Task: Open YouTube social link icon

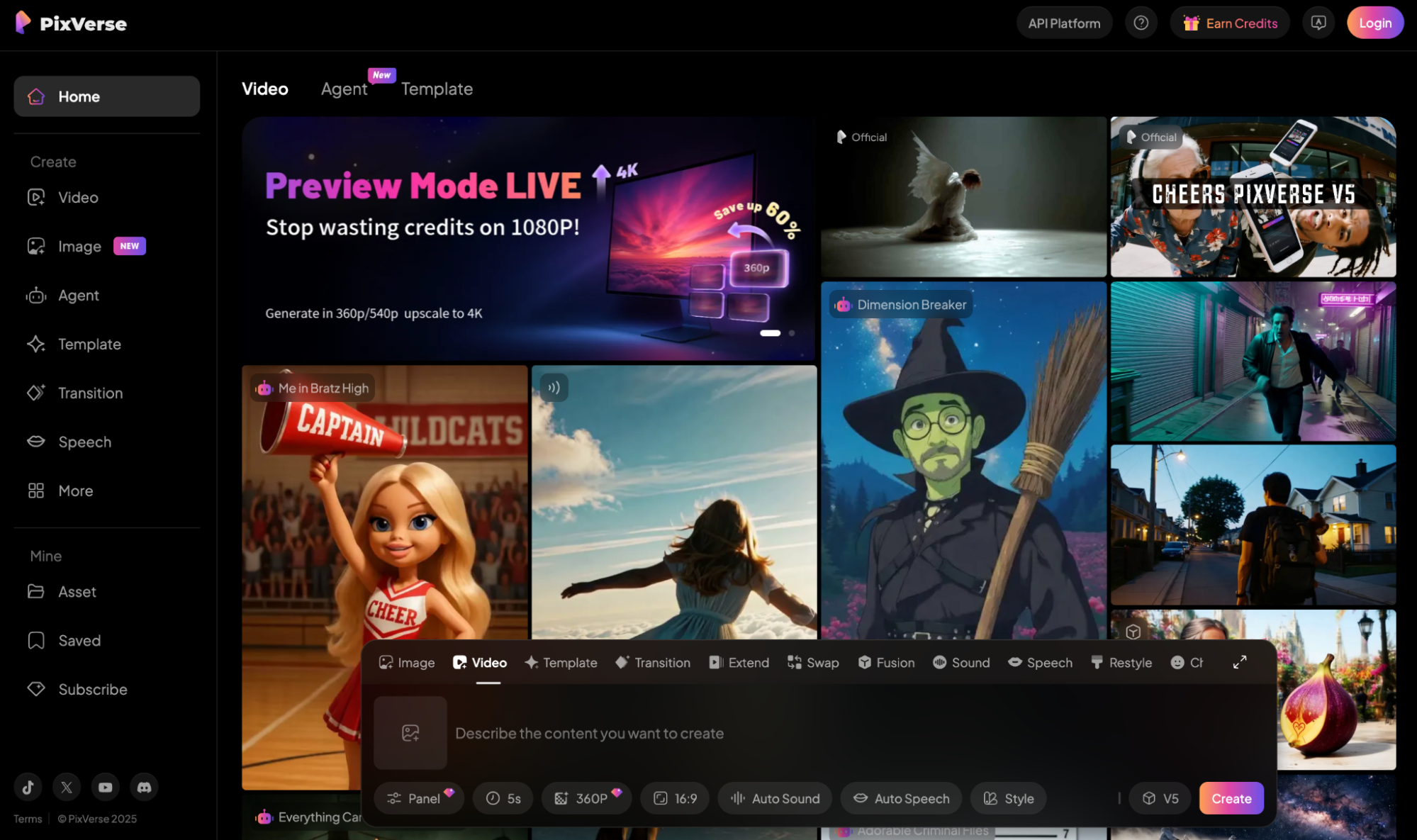Action: point(105,787)
